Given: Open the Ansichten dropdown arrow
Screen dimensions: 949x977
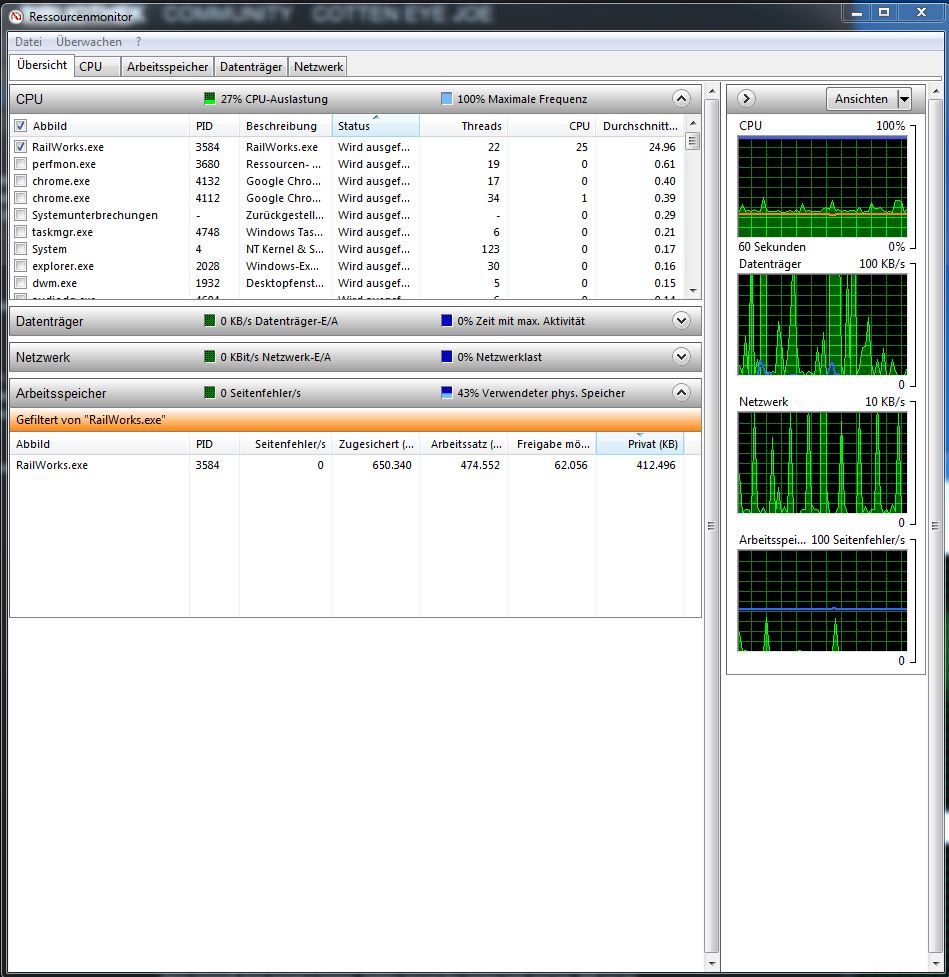Looking at the screenshot, I should tap(904, 98).
